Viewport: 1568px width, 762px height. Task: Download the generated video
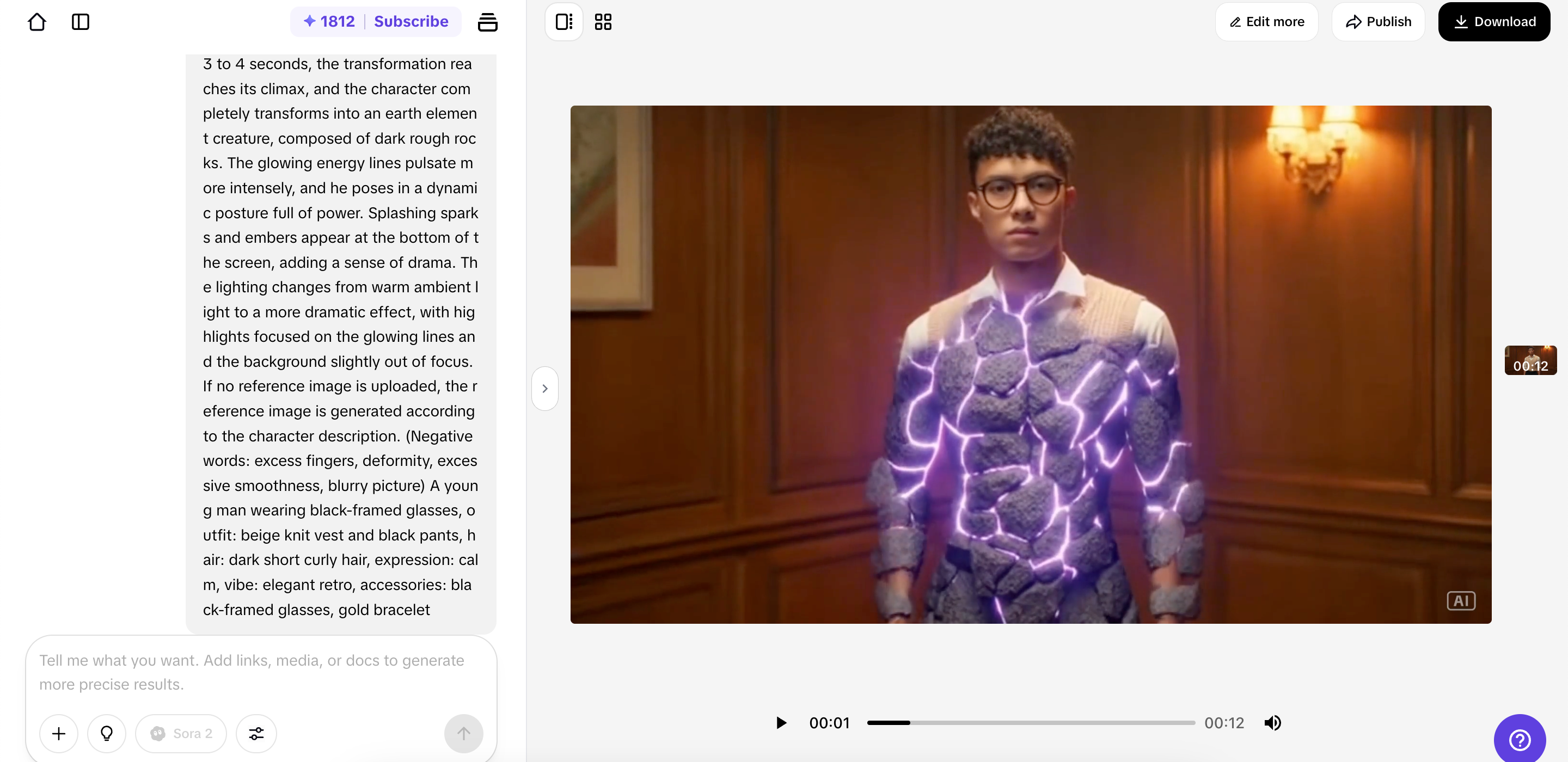tap(1494, 22)
